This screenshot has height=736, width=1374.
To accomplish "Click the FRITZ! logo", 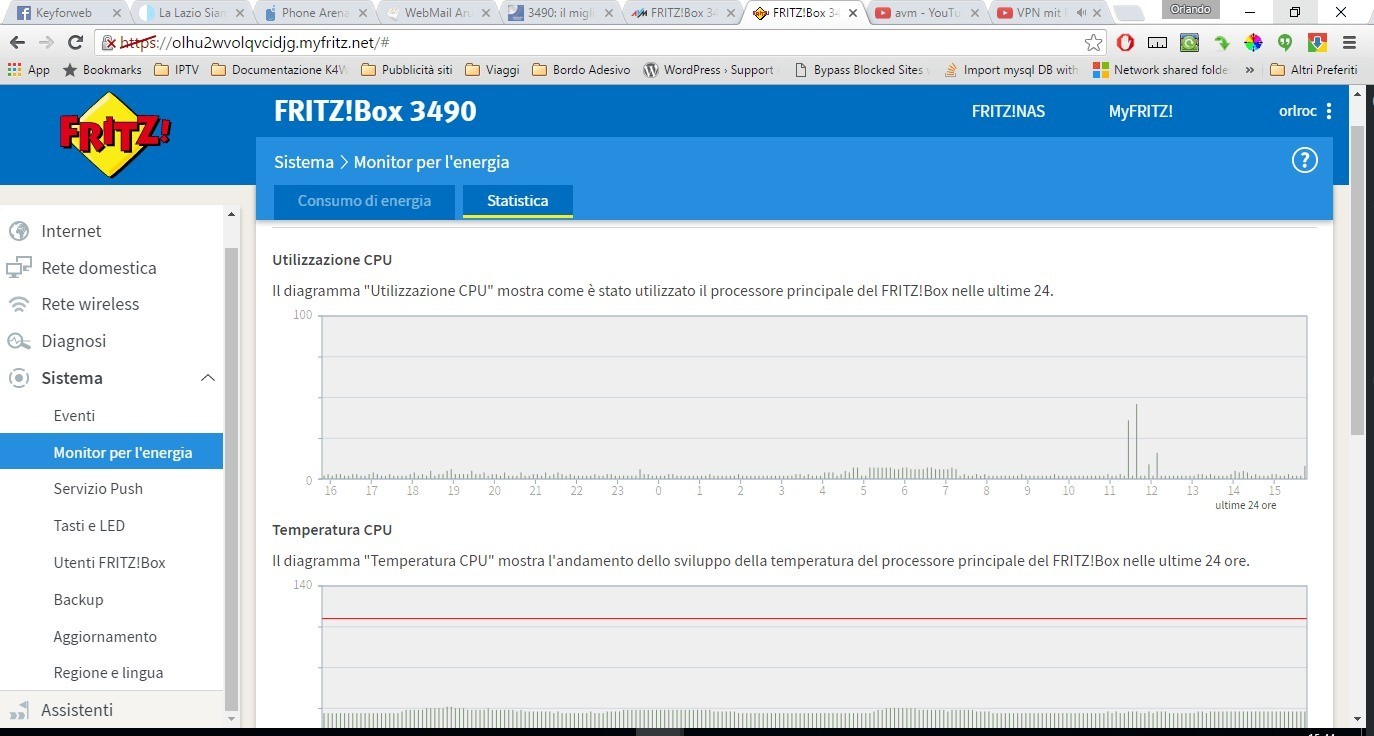I will [116, 135].
